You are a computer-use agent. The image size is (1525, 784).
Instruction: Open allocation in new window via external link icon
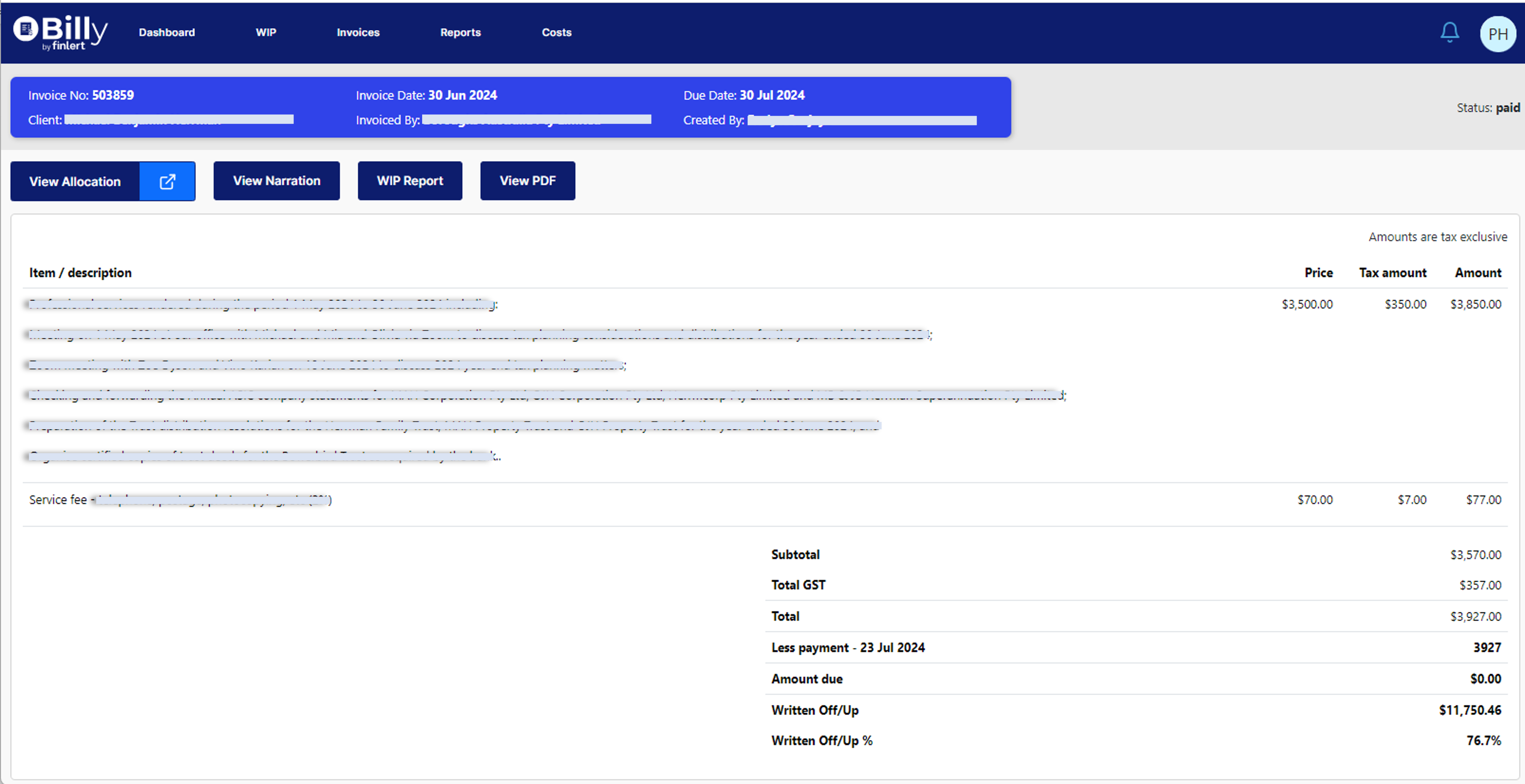[x=167, y=181]
